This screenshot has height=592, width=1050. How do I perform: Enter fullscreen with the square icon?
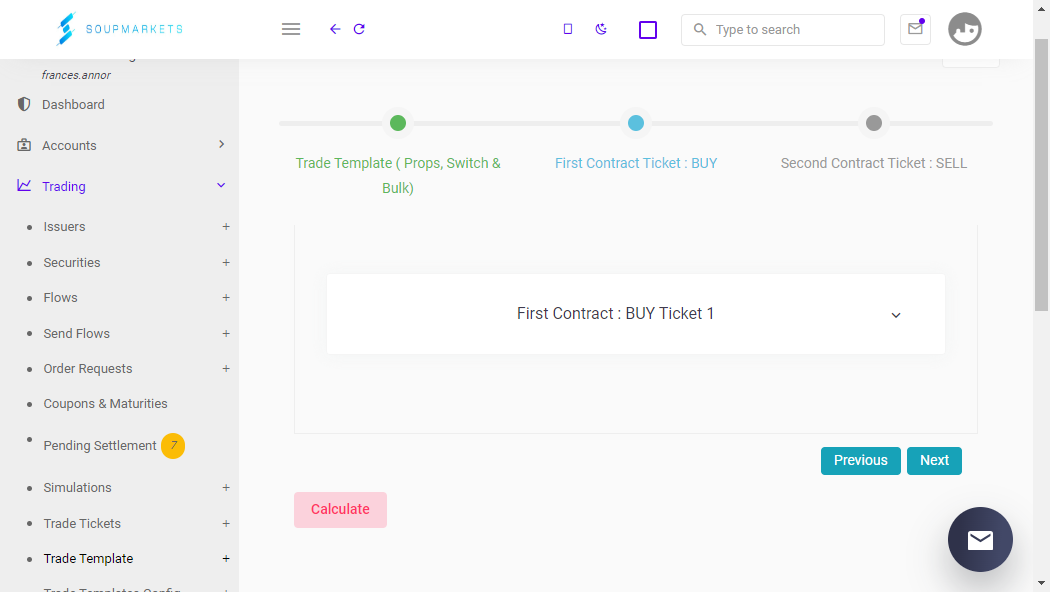pos(648,29)
